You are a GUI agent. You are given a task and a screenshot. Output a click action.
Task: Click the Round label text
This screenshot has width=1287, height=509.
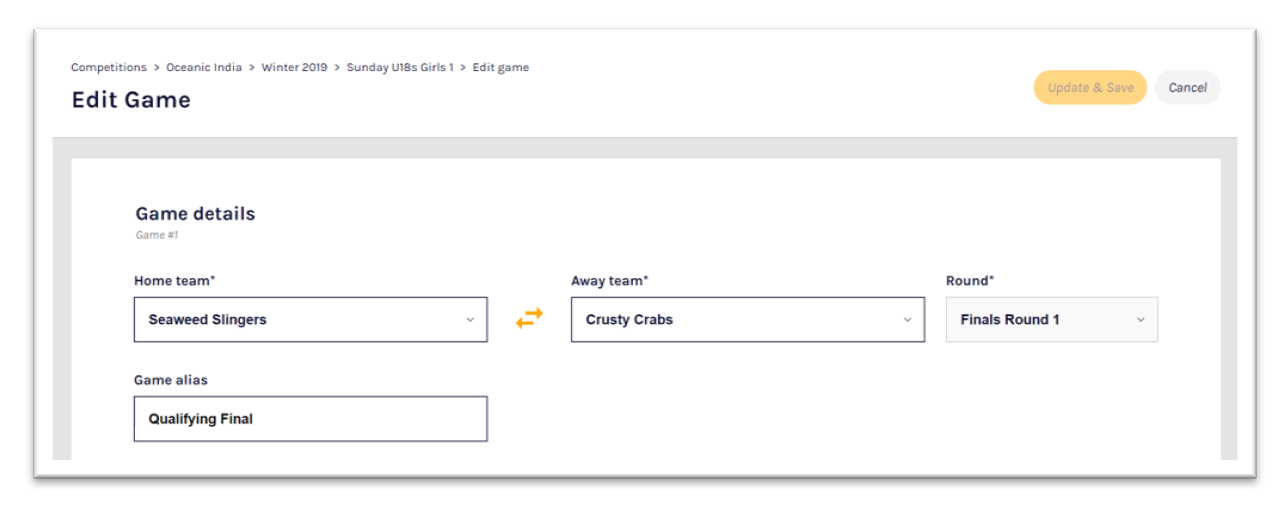[970, 281]
